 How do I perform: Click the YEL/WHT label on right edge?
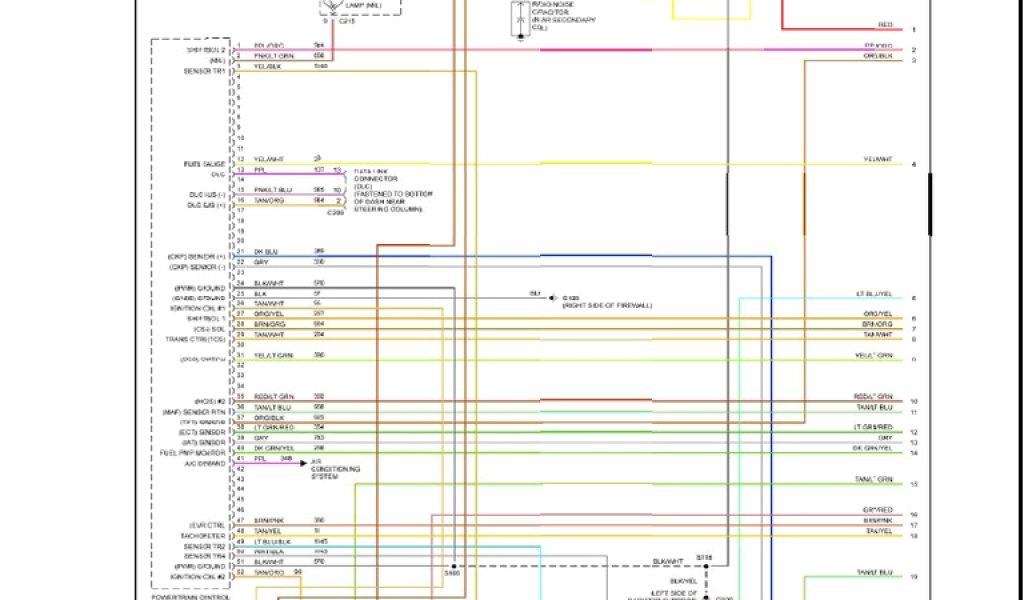(x=878, y=160)
